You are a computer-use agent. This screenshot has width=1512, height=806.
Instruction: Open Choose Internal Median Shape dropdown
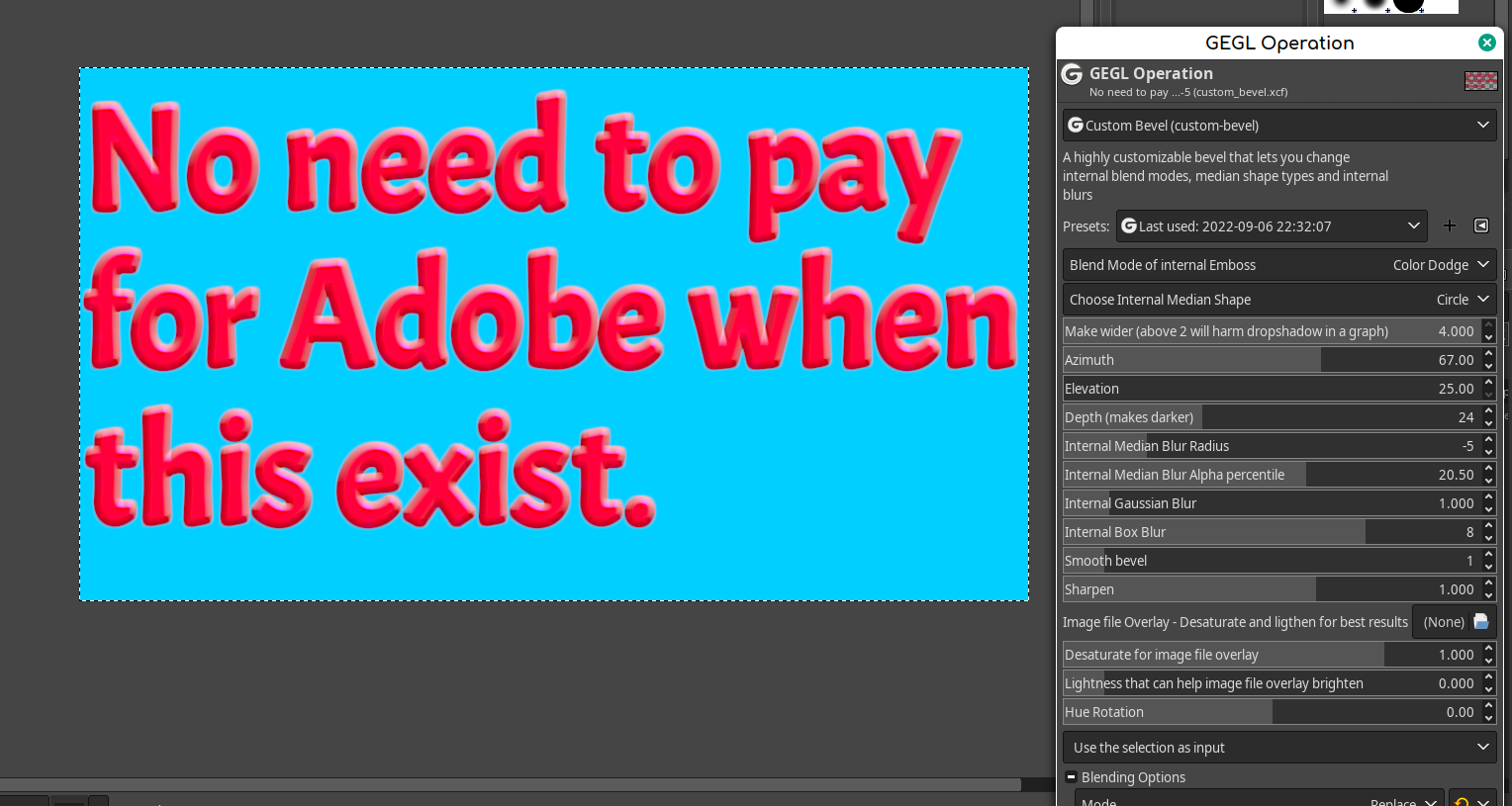pyautogui.click(x=1279, y=300)
